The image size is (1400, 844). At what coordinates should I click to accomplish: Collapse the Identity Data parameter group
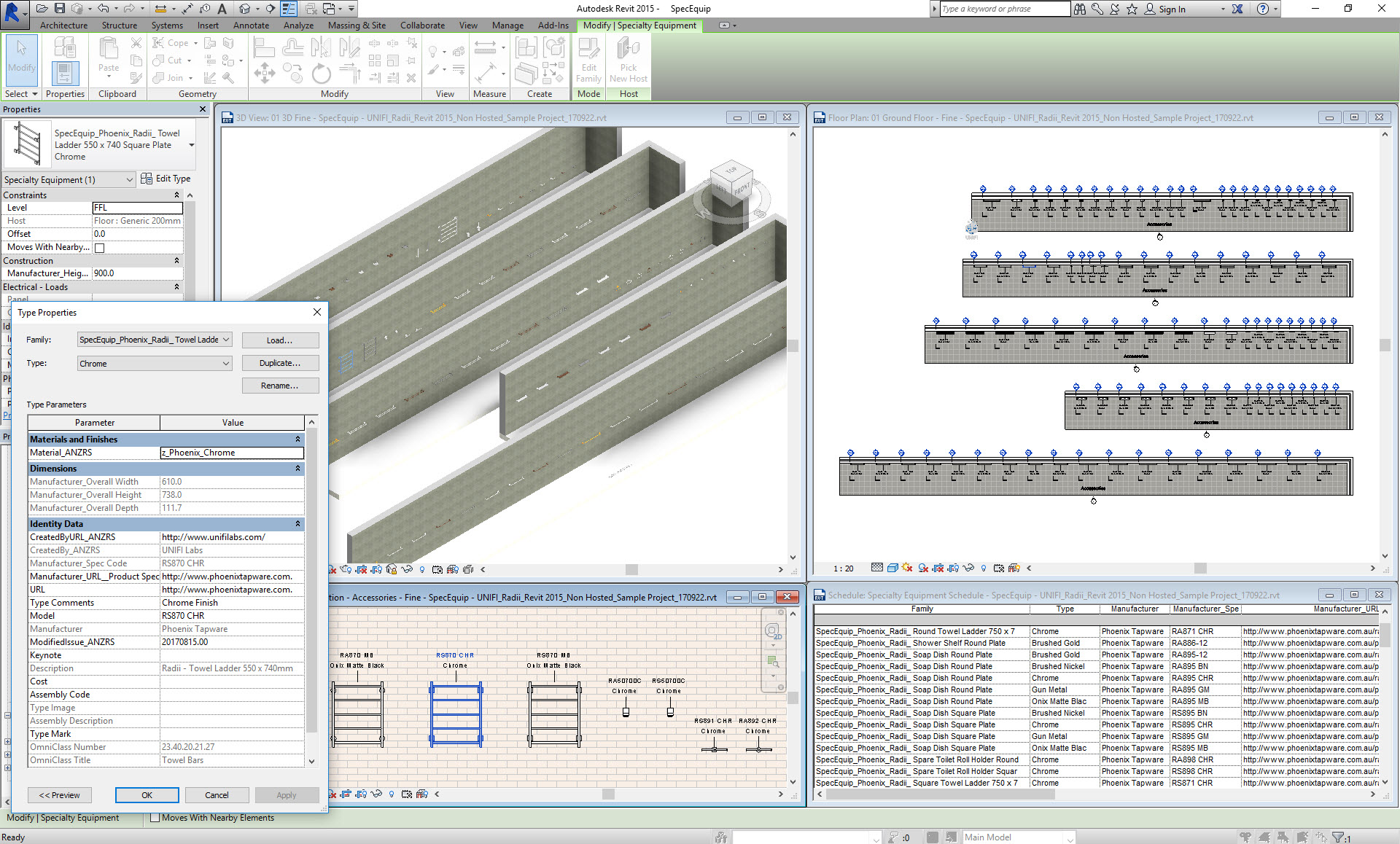(297, 524)
